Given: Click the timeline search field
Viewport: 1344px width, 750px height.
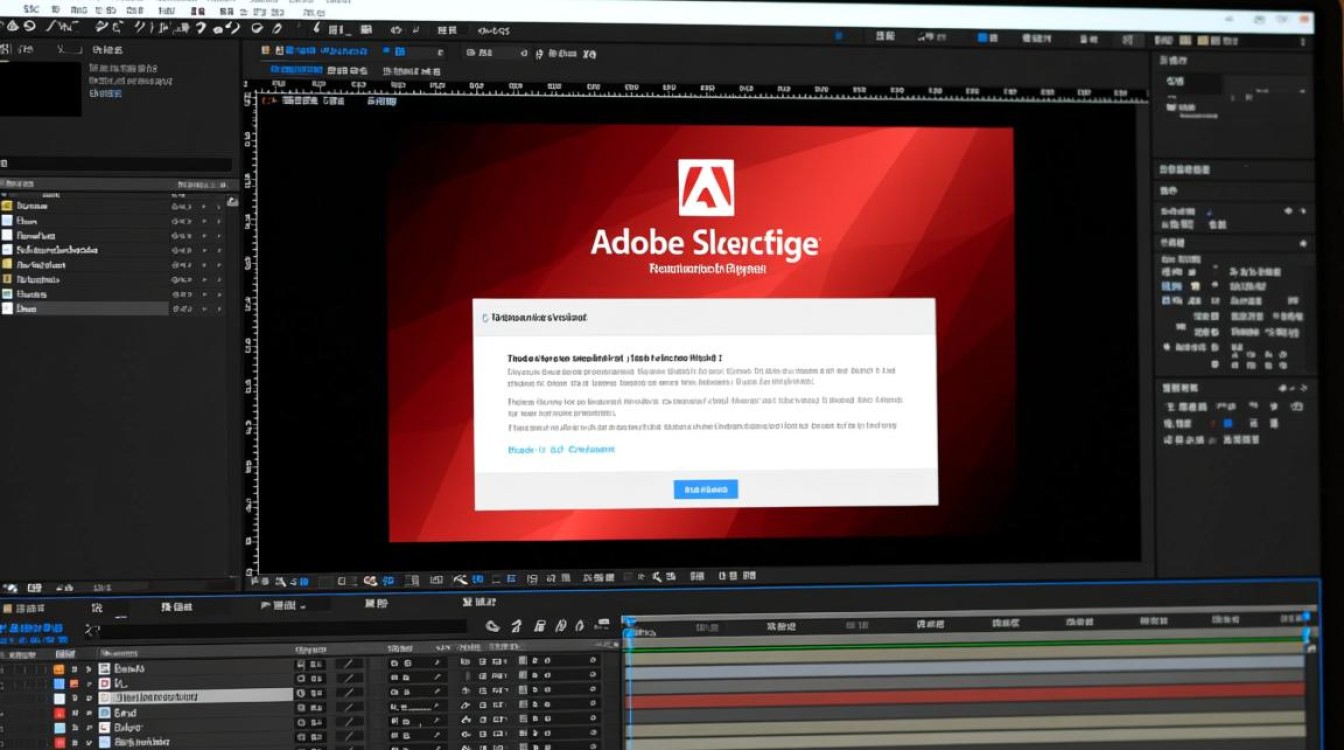Looking at the screenshot, I should point(285,628).
